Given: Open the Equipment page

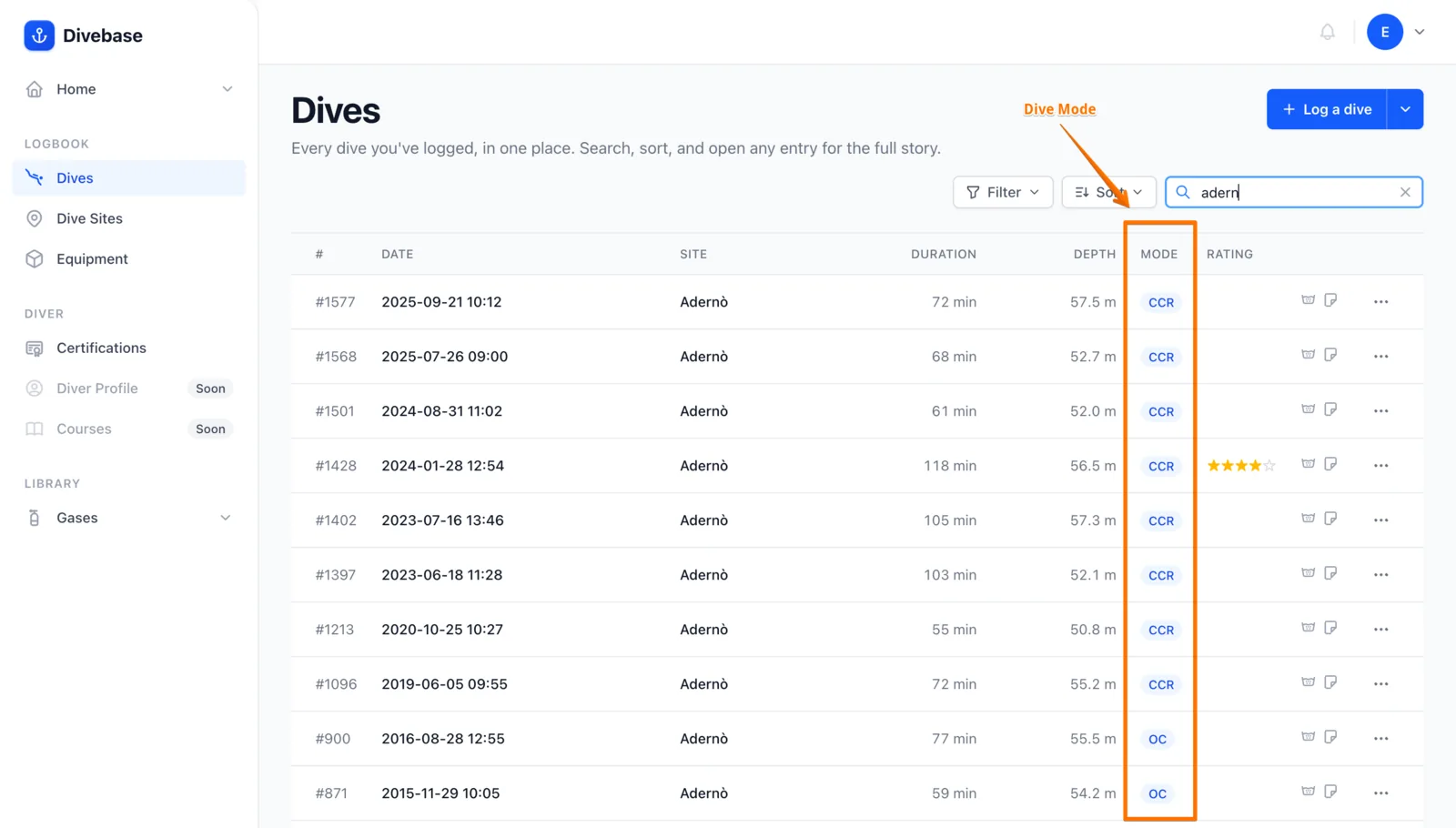Looking at the screenshot, I should click(128, 258).
